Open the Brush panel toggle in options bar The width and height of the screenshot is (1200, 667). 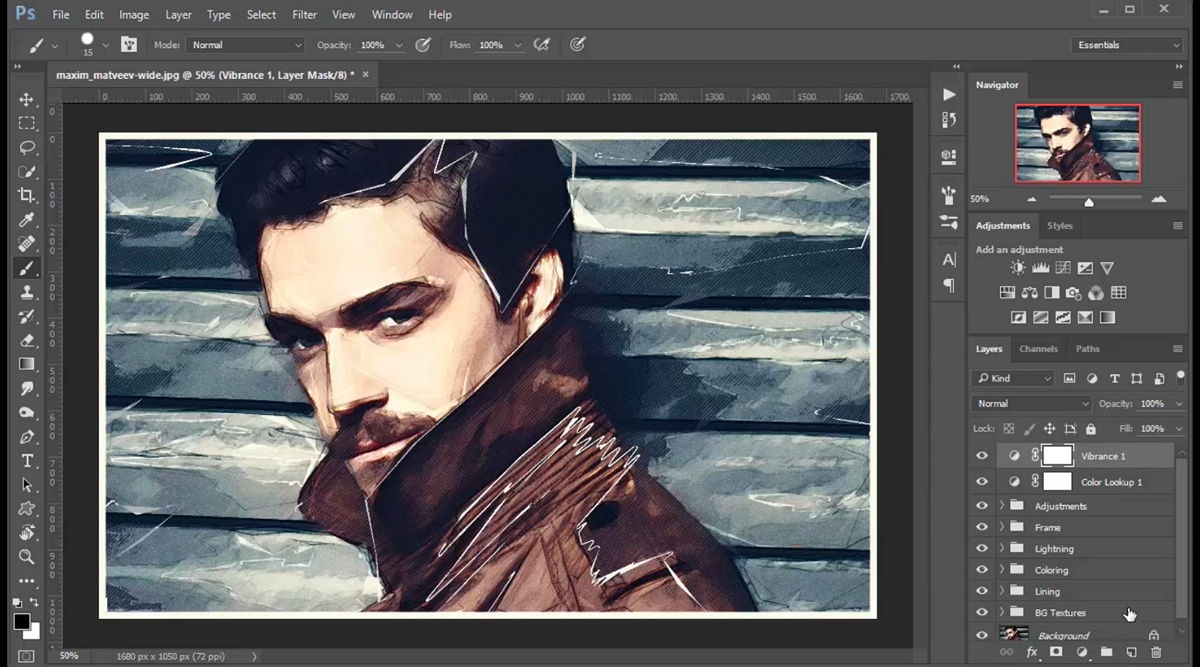pyautogui.click(x=129, y=45)
